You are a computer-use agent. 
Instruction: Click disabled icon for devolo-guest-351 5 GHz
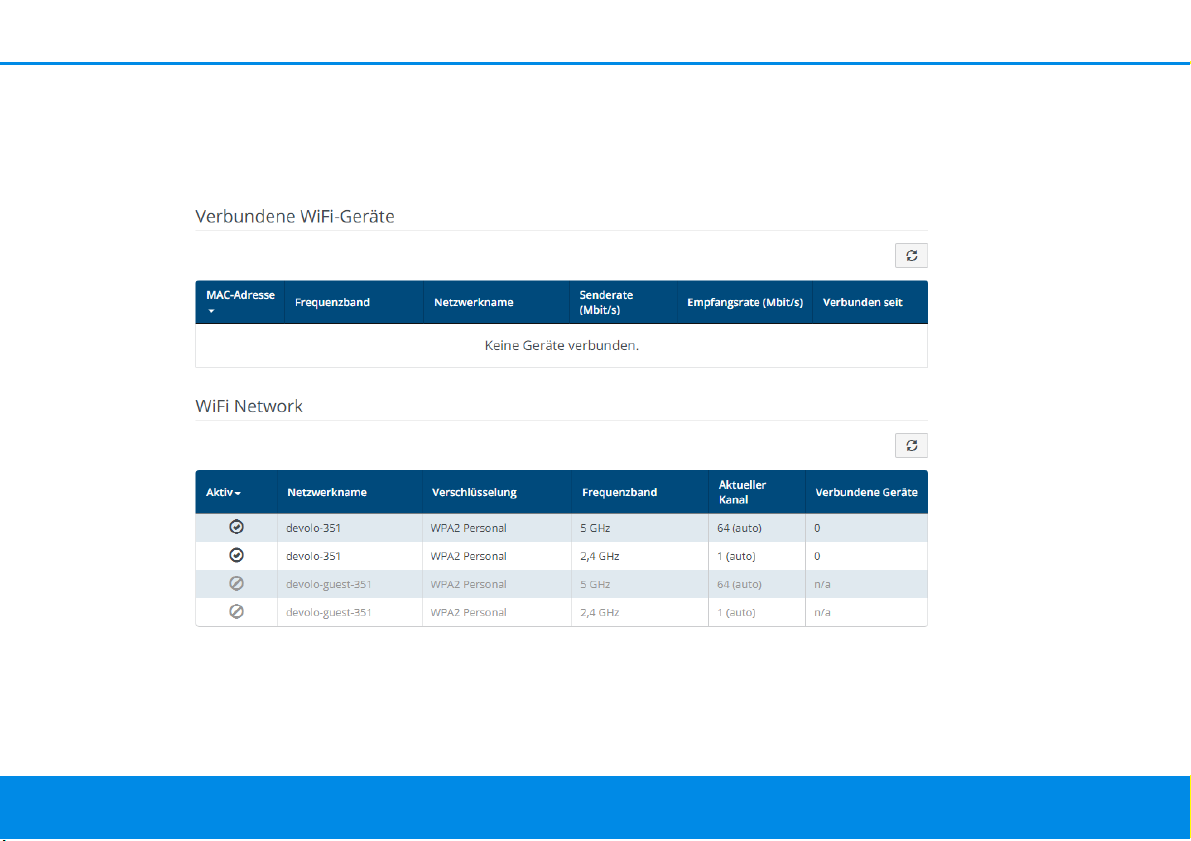point(236,584)
